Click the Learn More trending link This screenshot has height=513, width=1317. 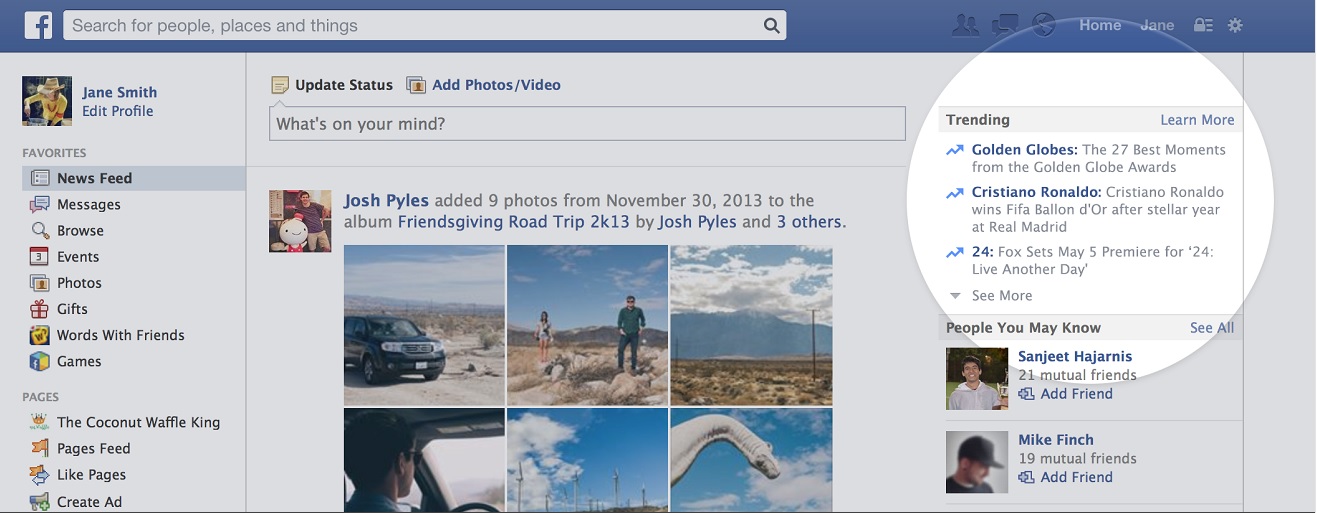coord(1197,120)
